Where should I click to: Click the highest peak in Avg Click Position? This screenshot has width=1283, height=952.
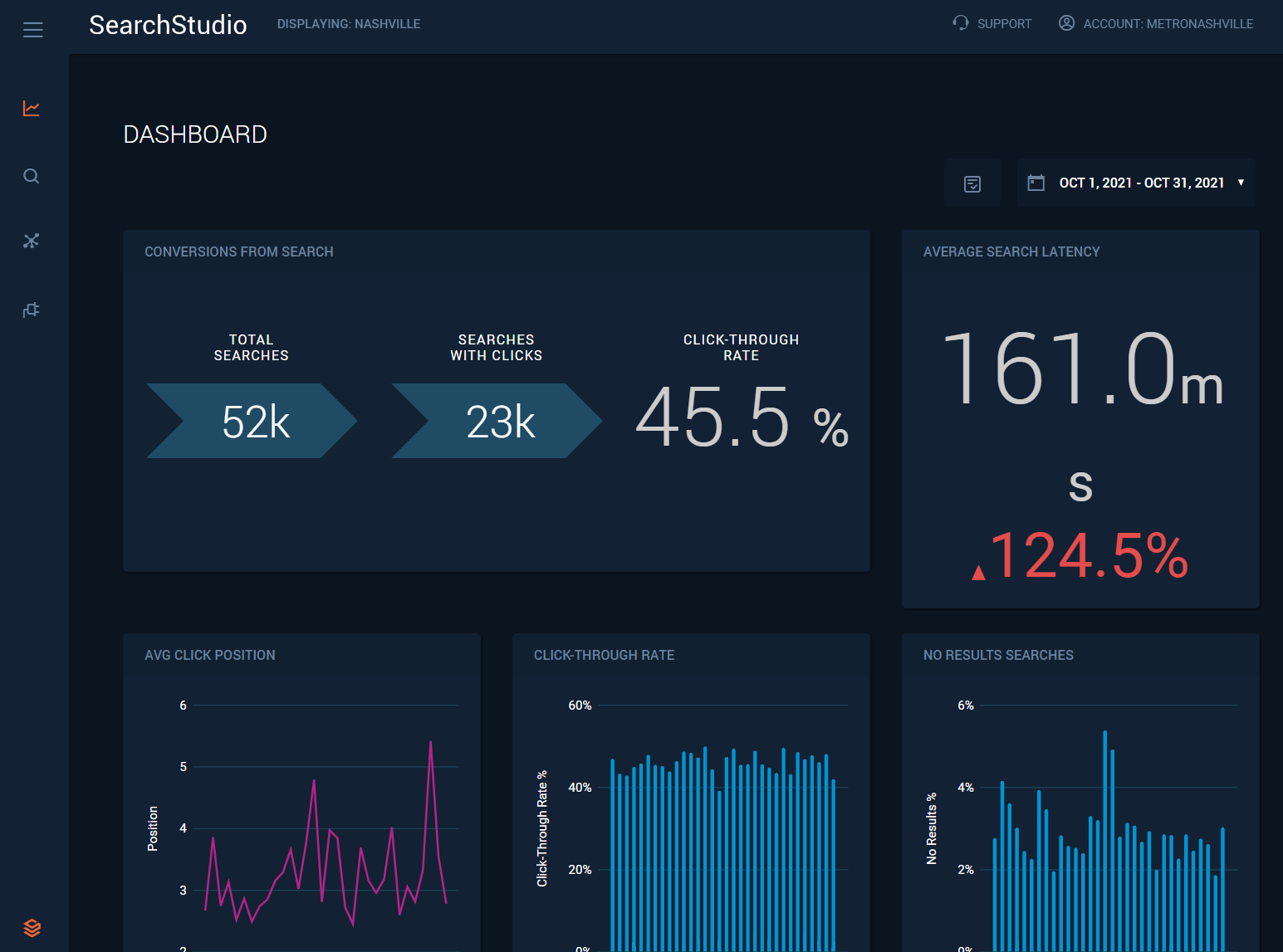click(x=430, y=743)
